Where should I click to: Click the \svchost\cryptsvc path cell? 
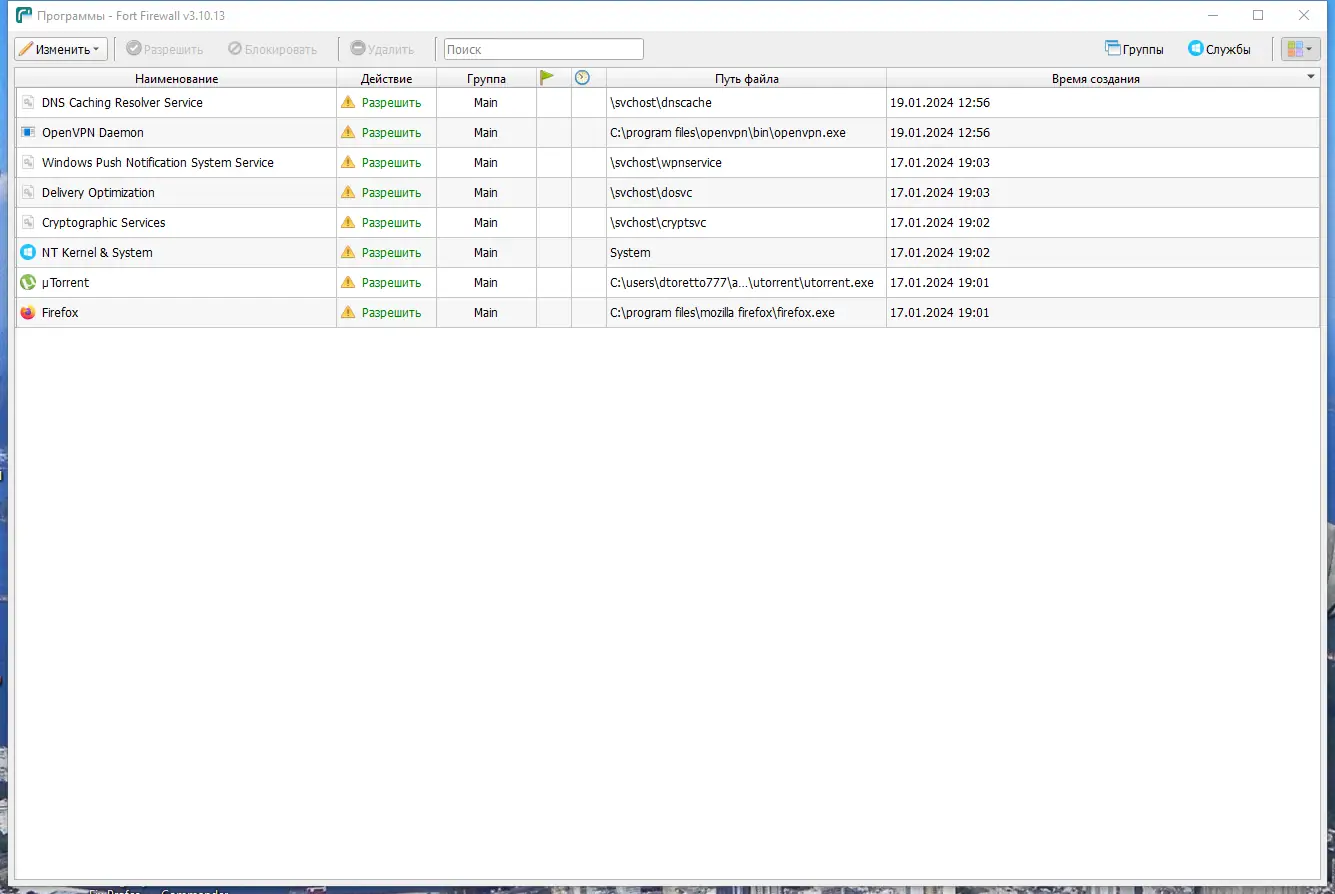[x=747, y=223]
